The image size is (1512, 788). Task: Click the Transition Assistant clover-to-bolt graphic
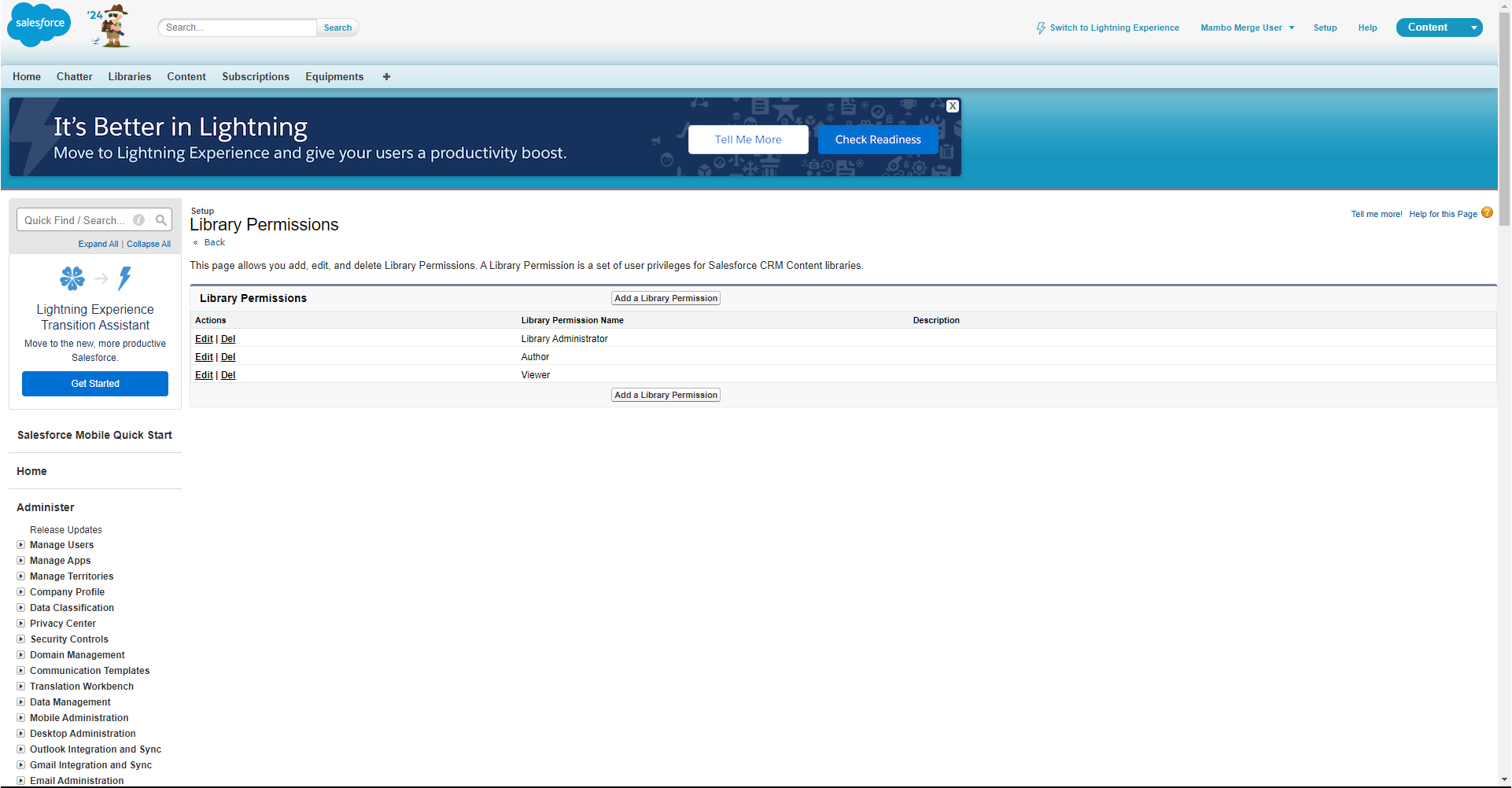tap(94, 278)
